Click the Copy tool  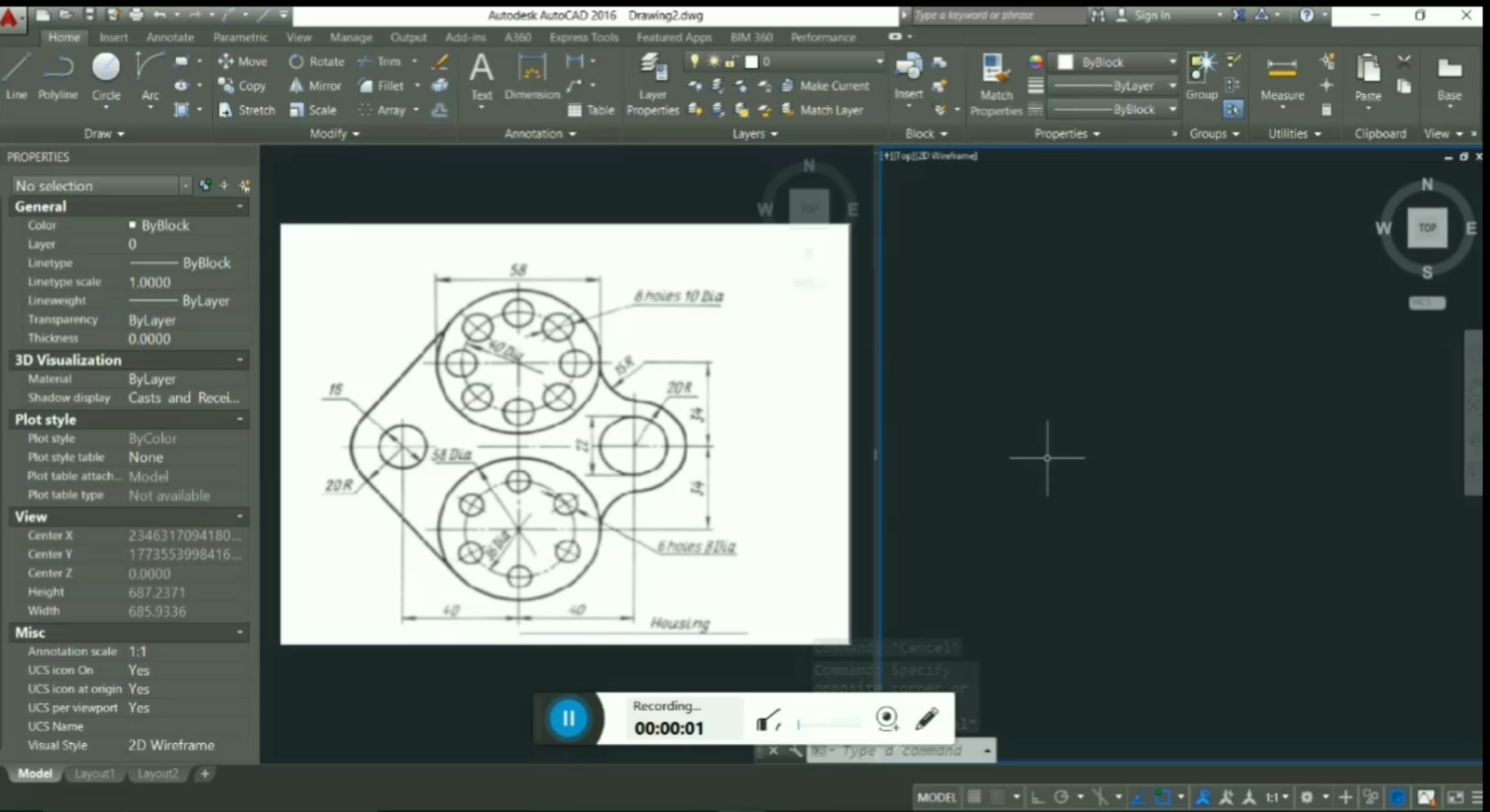[x=242, y=86]
